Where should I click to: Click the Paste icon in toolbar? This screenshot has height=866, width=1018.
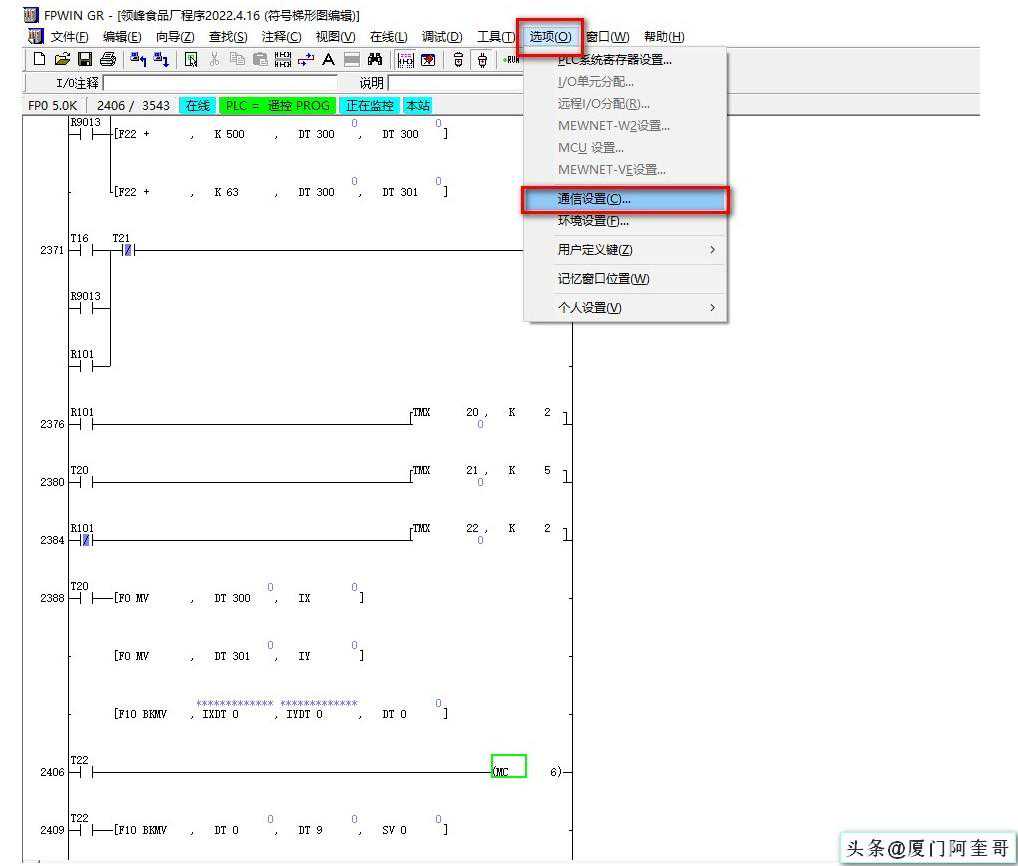click(x=259, y=60)
